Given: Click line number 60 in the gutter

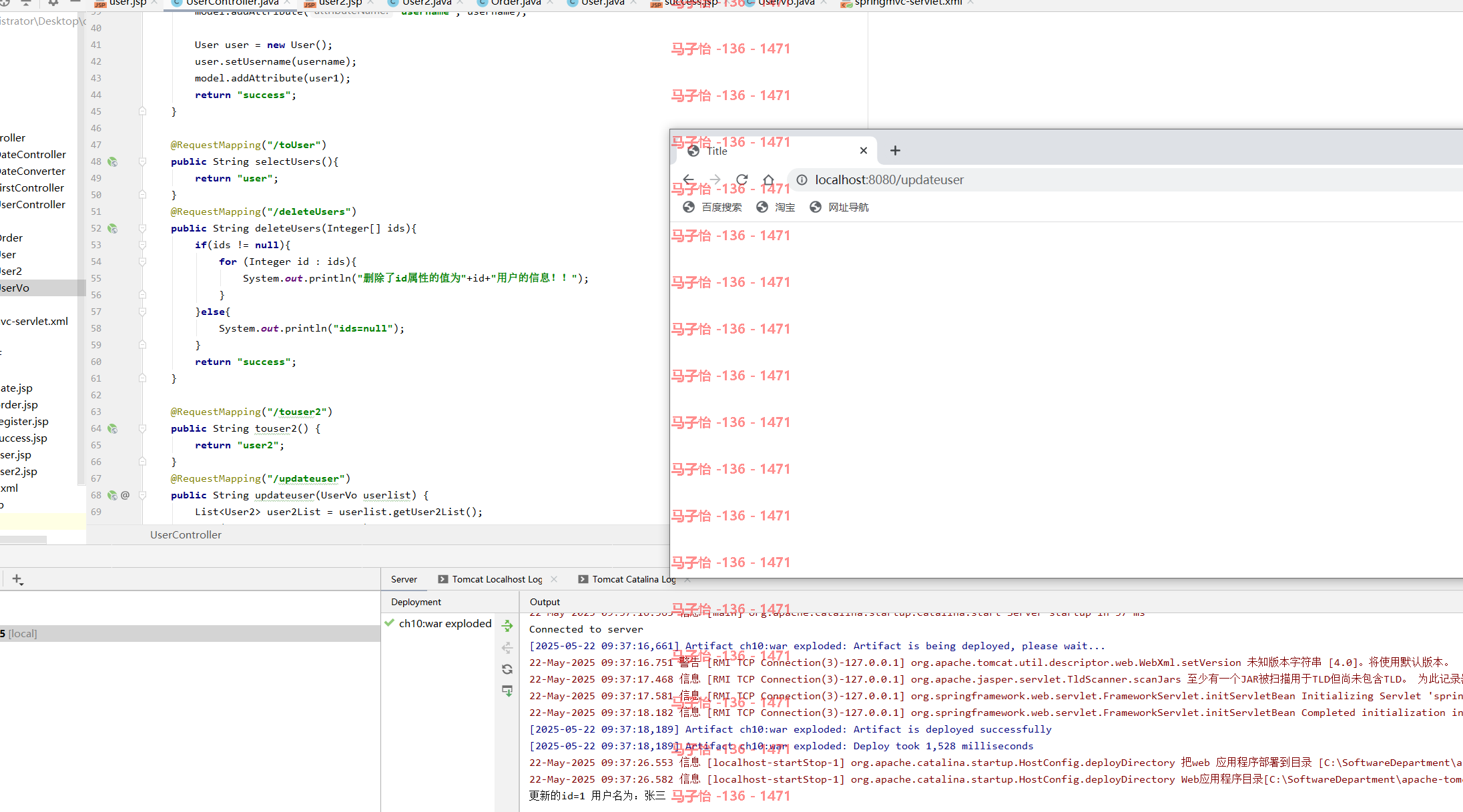Looking at the screenshot, I should click(x=96, y=362).
